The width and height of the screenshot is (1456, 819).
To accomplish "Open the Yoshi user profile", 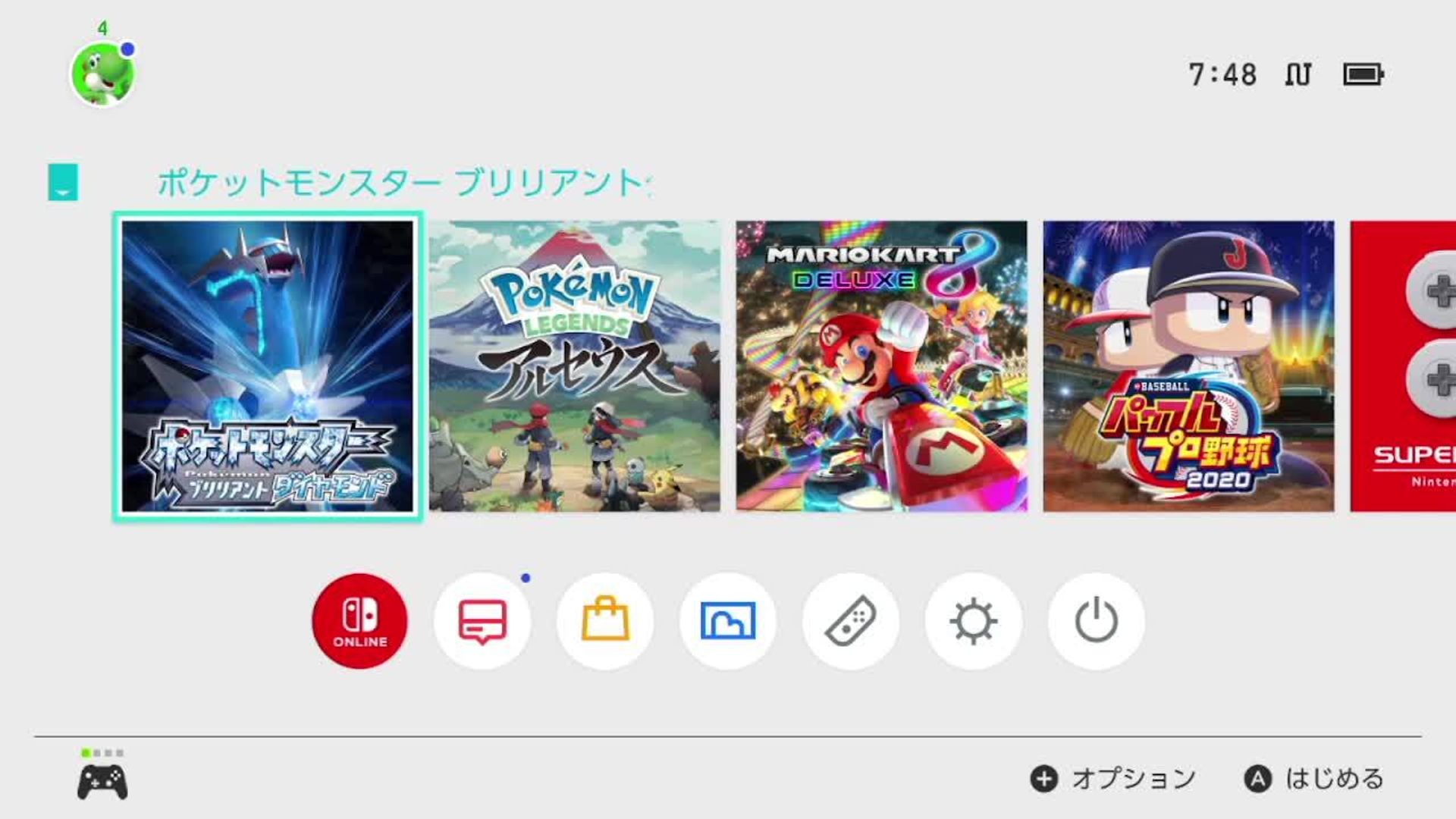I will (103, 74).
